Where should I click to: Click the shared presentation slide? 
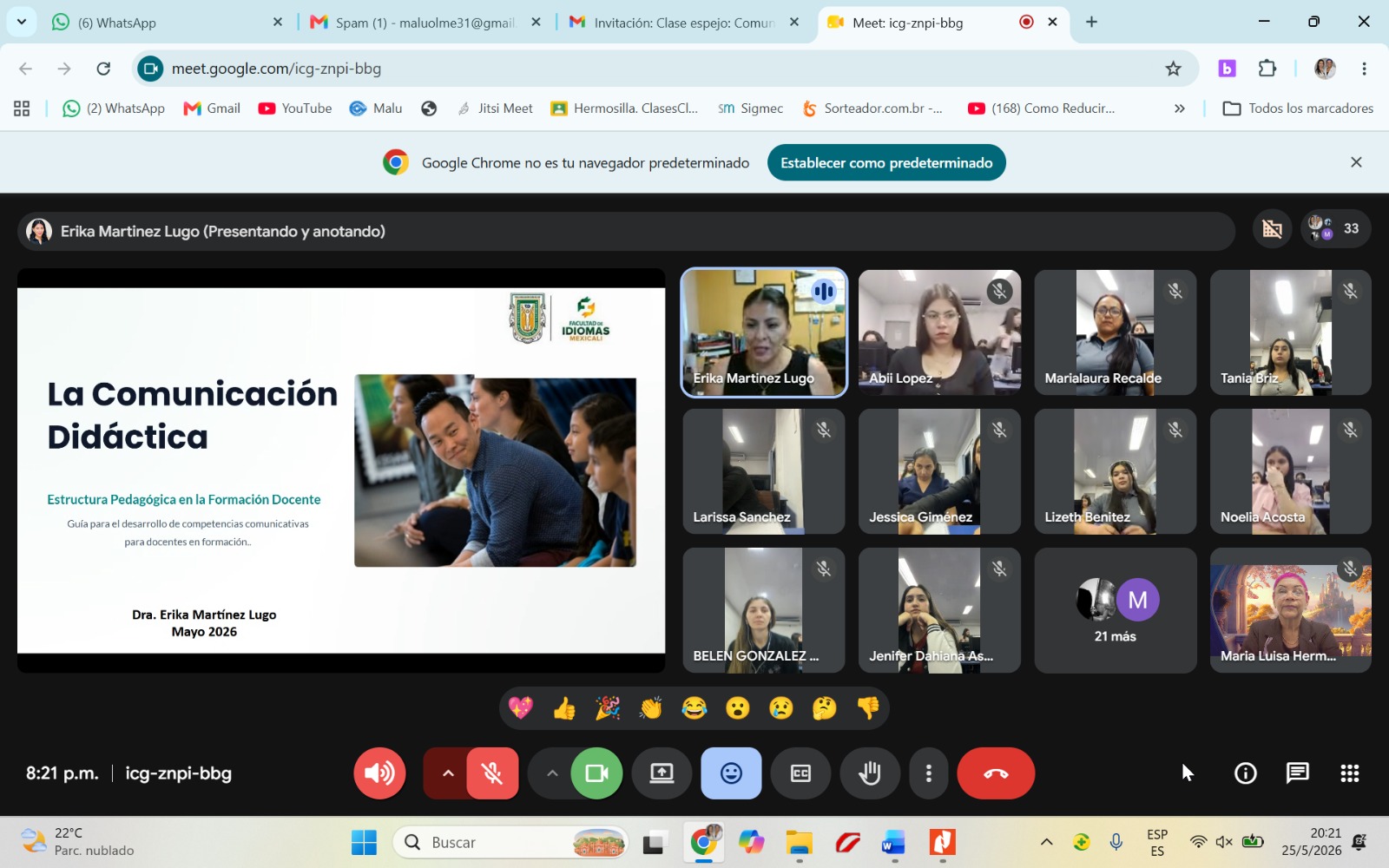tap(341, 470)
